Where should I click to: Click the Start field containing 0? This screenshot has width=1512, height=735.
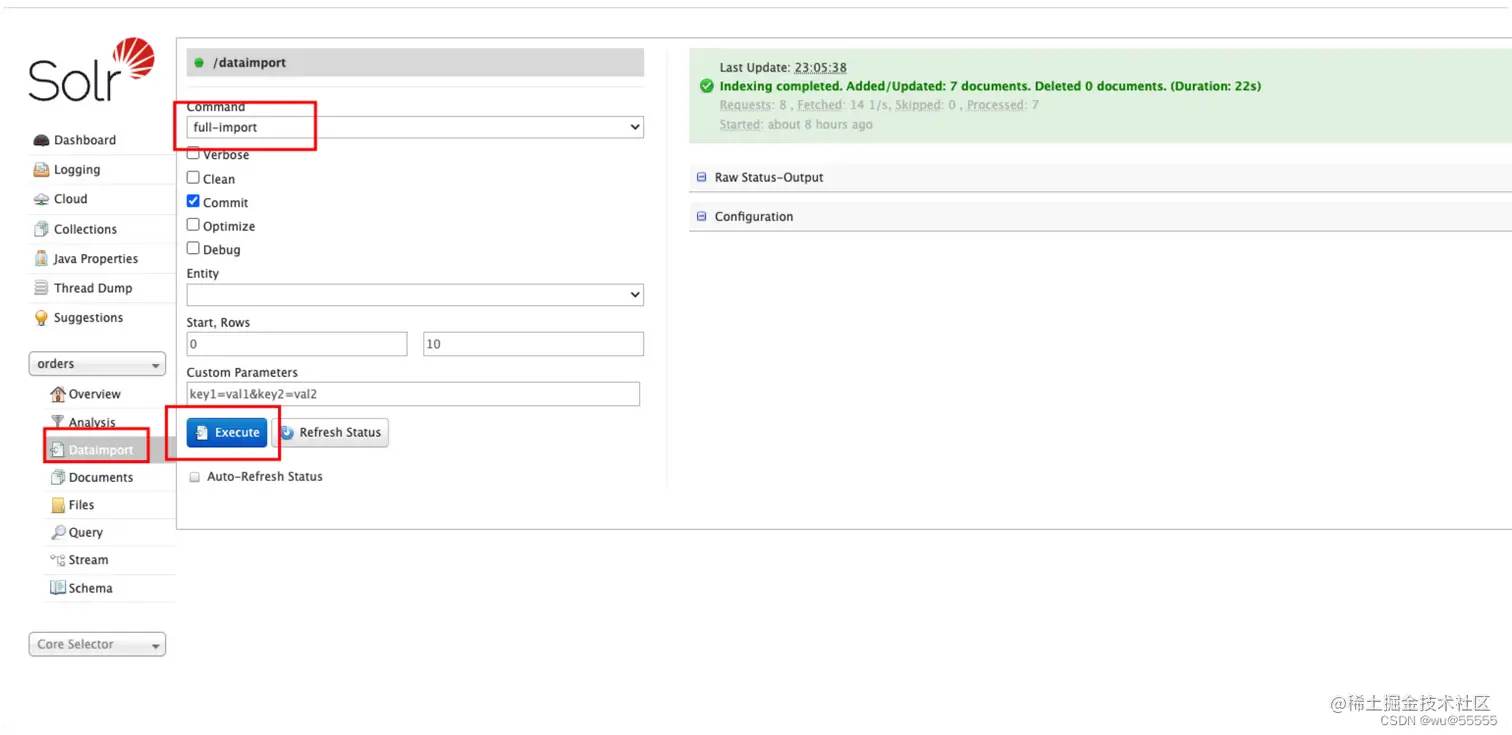(x=297, y=344)
